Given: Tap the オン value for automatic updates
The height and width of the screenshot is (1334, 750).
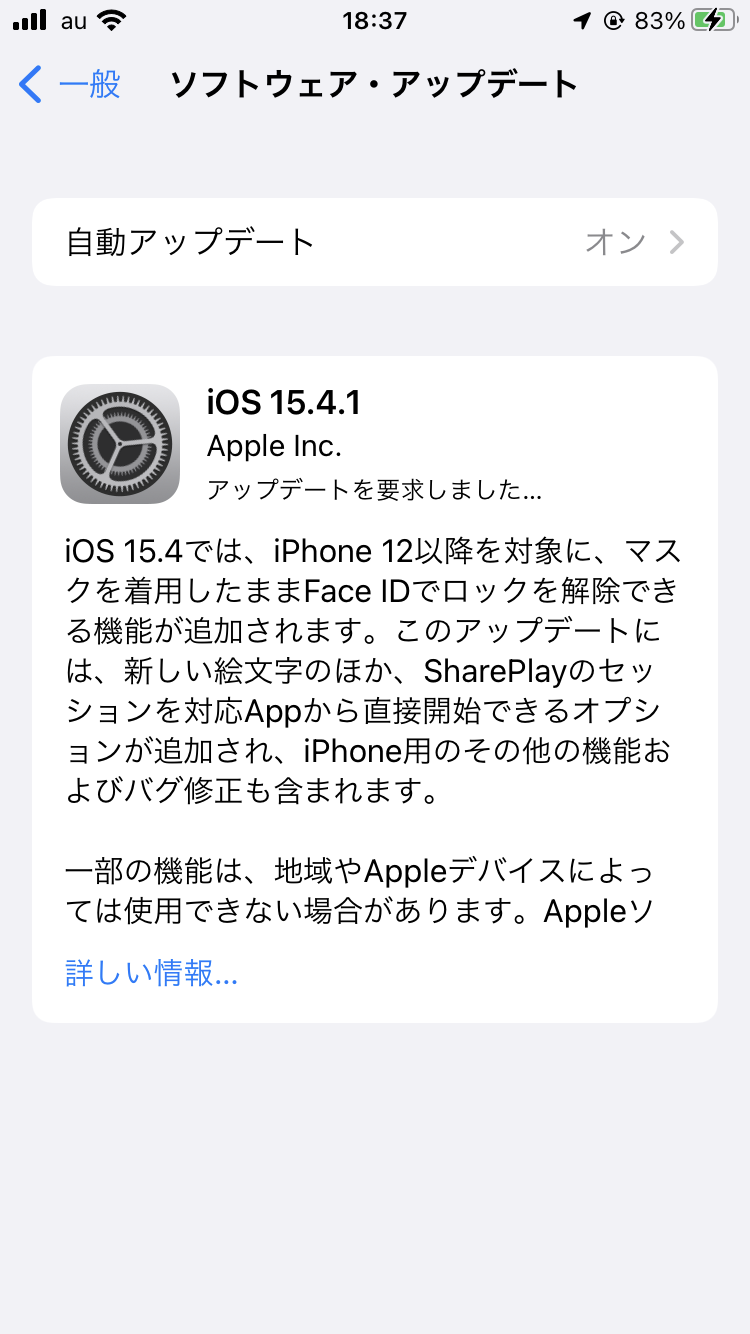Looking at the screenshot, I should (615, 242).
